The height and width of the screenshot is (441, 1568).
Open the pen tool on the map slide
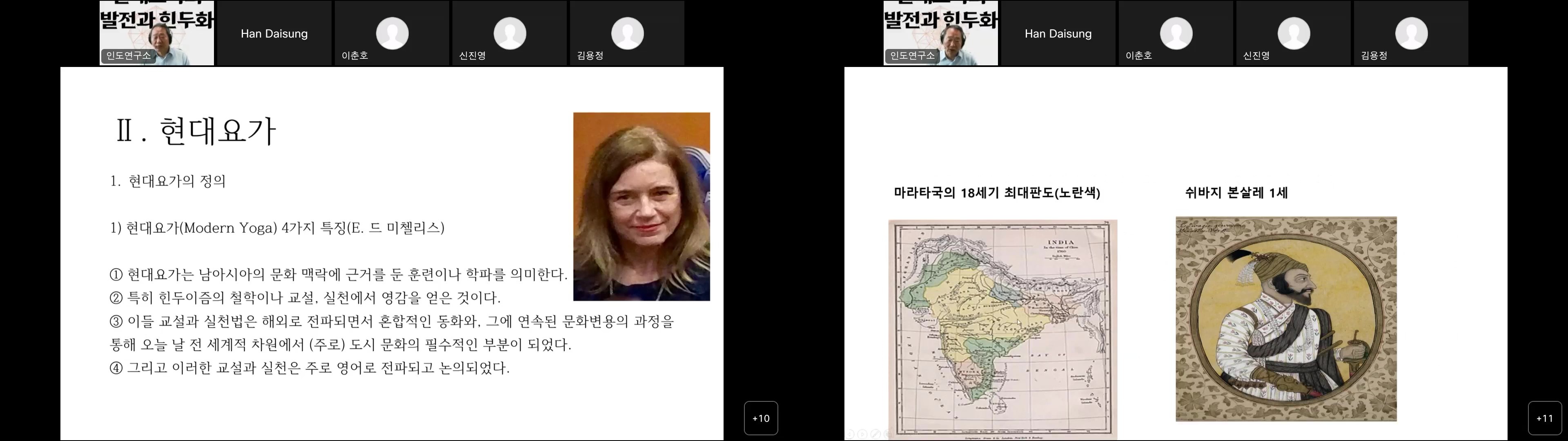(x=876, y=434)
